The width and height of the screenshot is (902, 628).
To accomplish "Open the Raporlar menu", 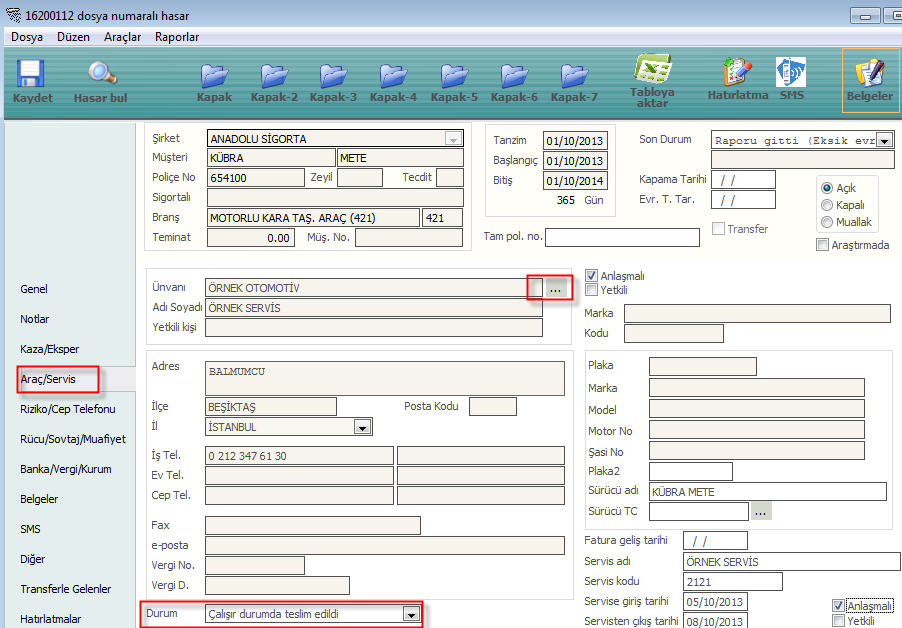I will coord(177,37).
